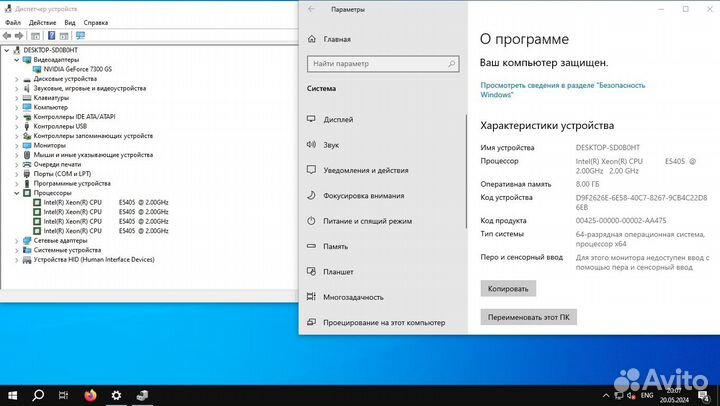Expand the Контроллеры USB node
Screen dimensions: 720x406
[17, 126]
